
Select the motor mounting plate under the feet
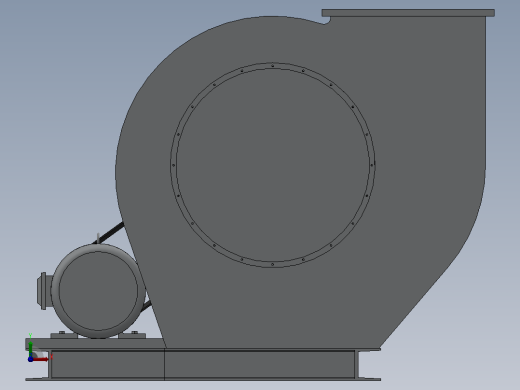click(95, 344)
